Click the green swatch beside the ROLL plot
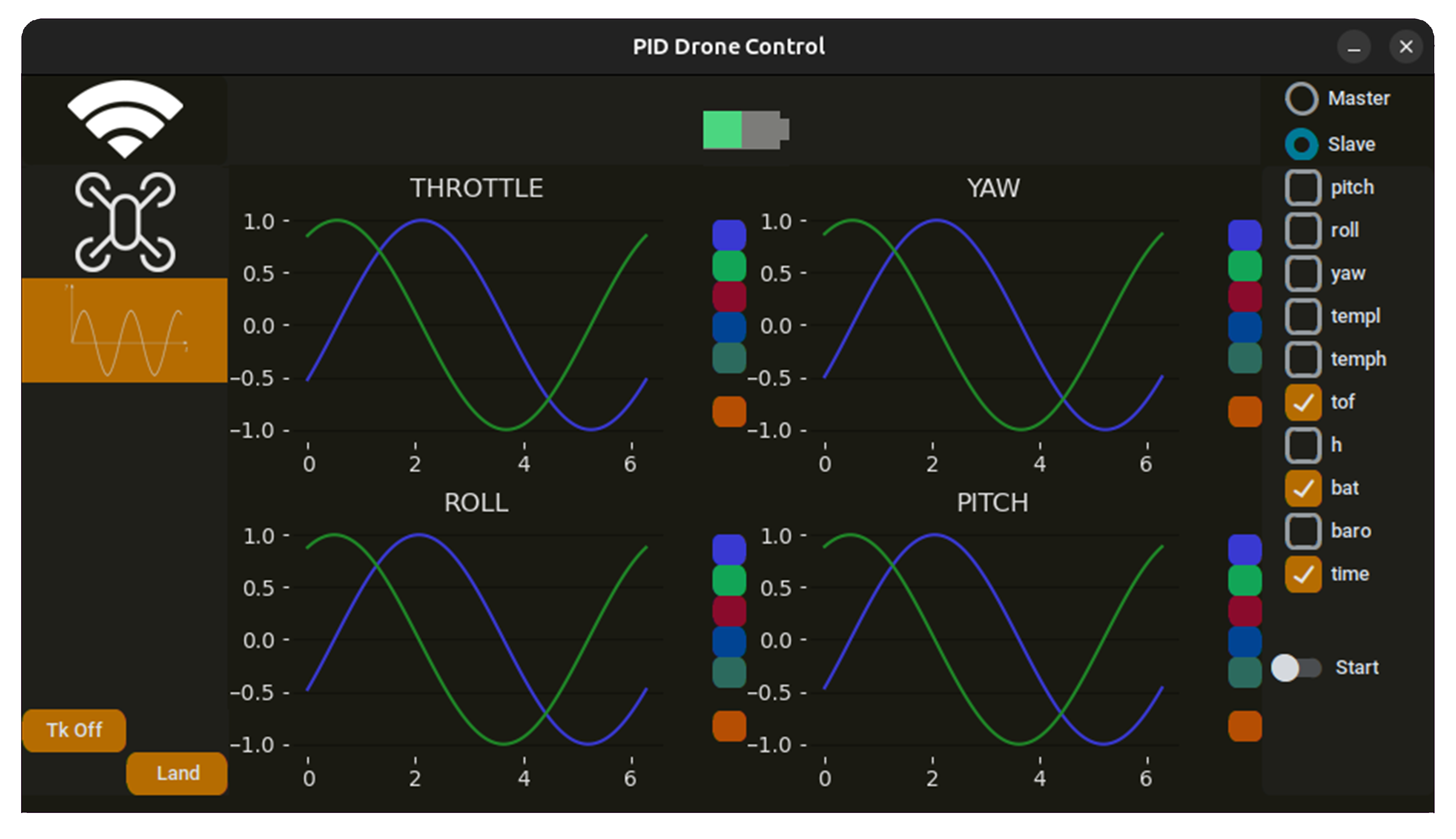Viewport: 1456px width, 839px height. tap(729, 580)
